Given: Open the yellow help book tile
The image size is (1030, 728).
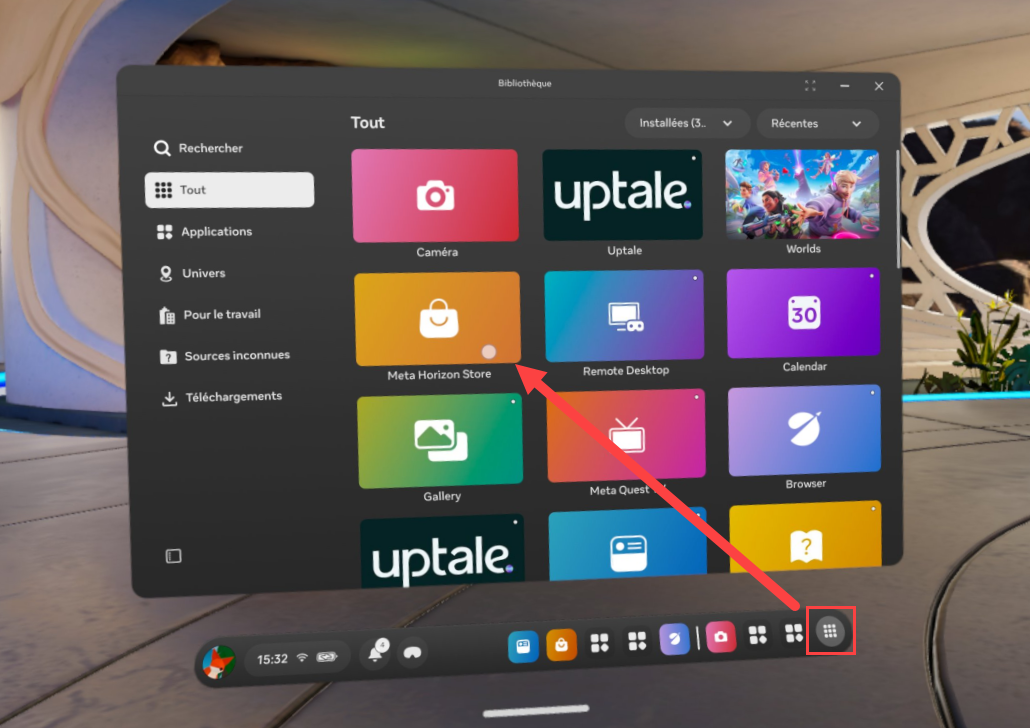Looking at the screenshot, I should [x=806, y=537].
